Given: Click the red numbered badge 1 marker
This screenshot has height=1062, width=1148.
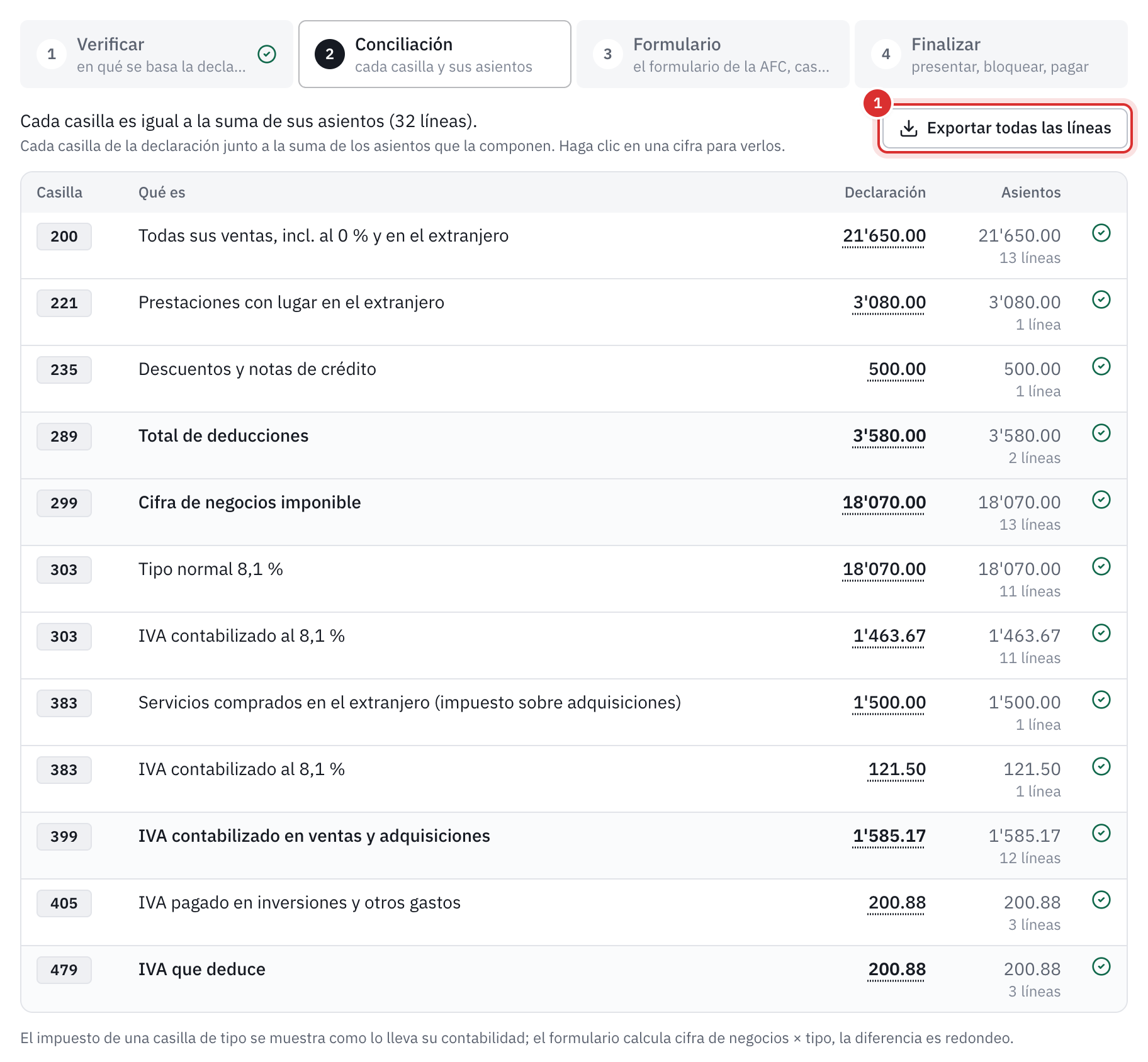Looking at the screenshot, I should tap(877, 103).
